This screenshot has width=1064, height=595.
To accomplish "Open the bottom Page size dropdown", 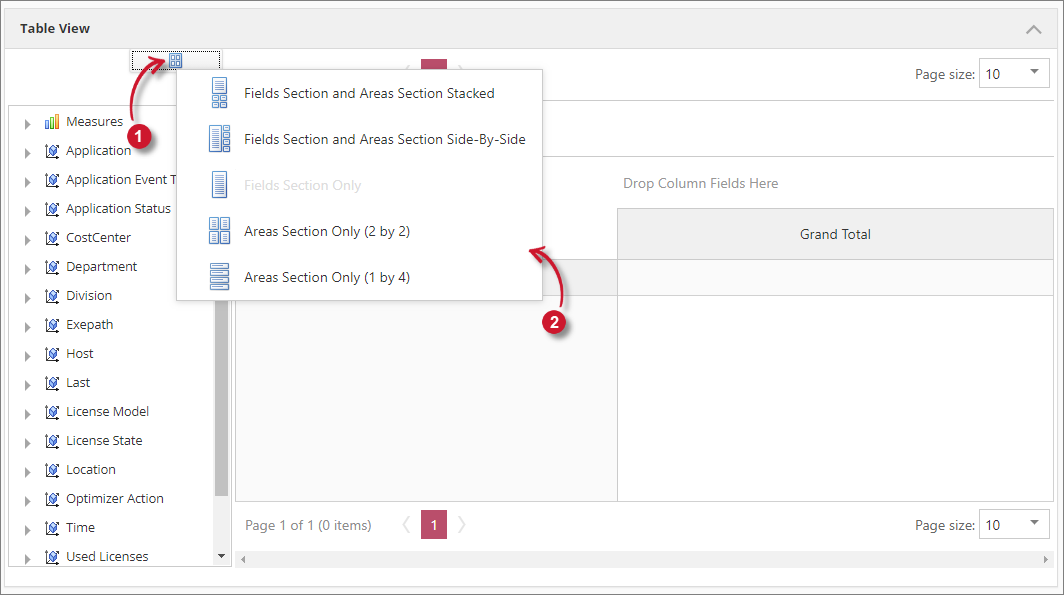I will (x=1033, y=525).
